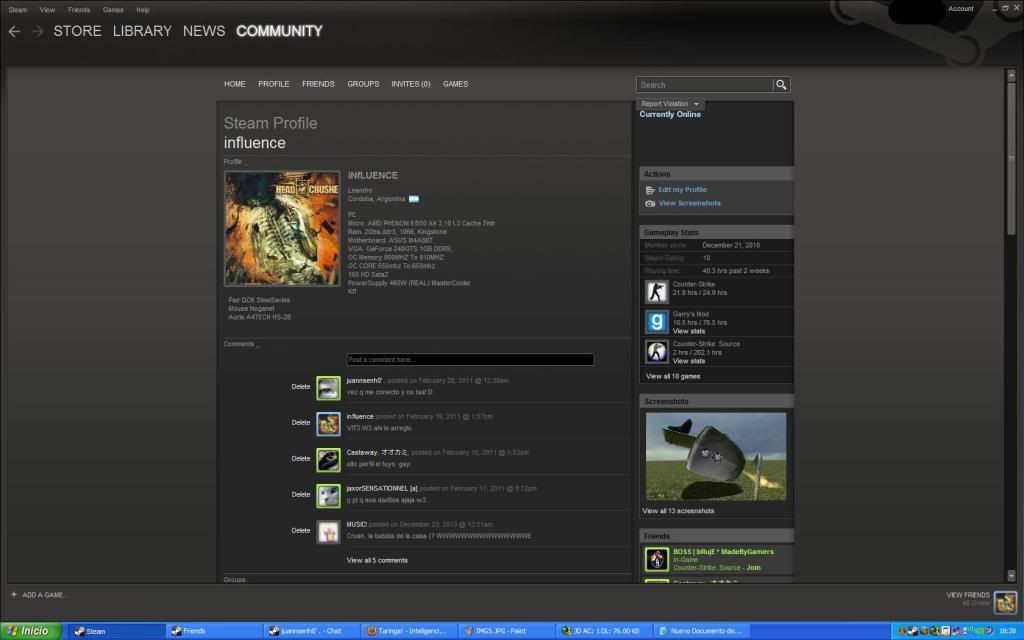Click the Edit my Profile pencil icon
1024x640 pixels.
650,190
